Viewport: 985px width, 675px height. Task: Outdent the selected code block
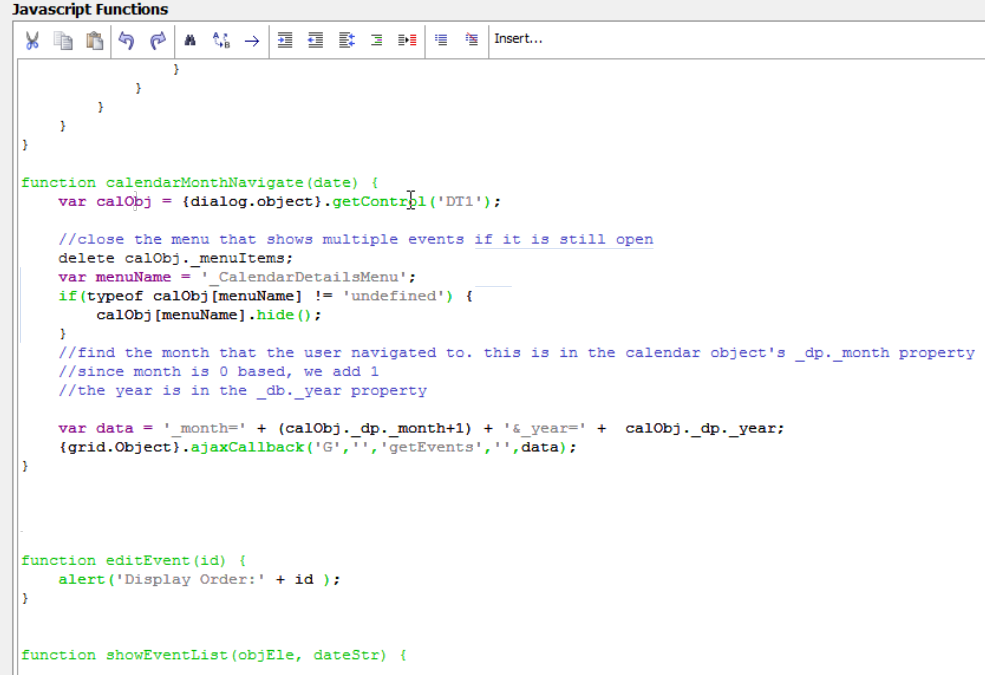pyautogui.click(x=315, y=41)
